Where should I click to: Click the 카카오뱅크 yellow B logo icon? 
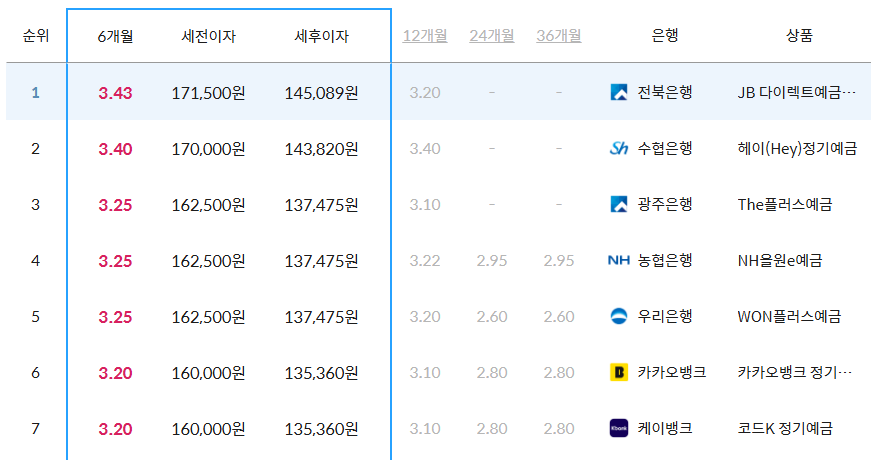click(x=618, y=372)
